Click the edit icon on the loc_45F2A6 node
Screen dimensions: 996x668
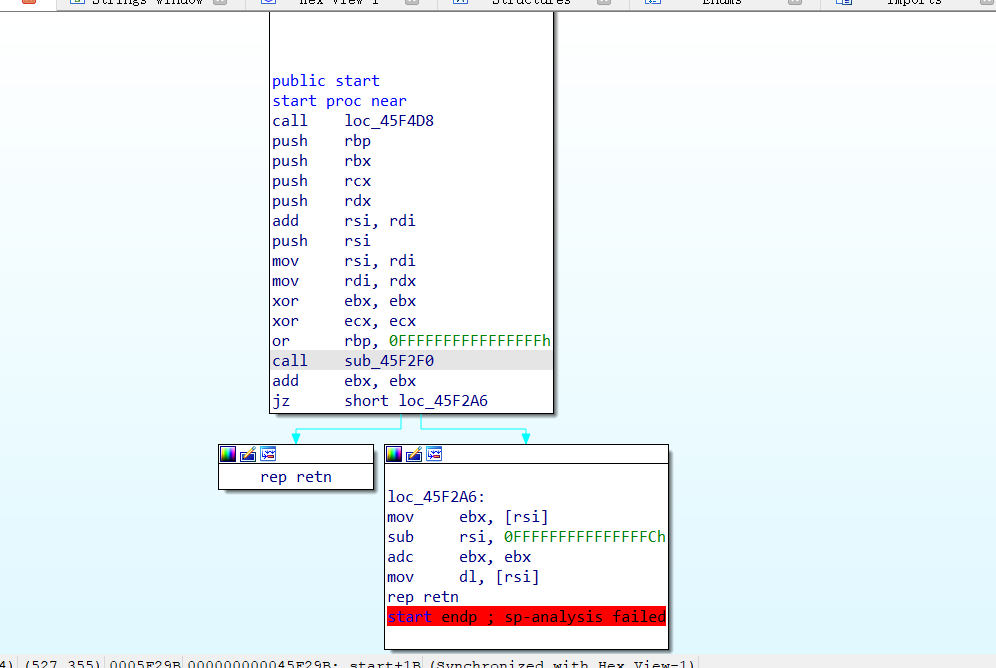[414, 454]
